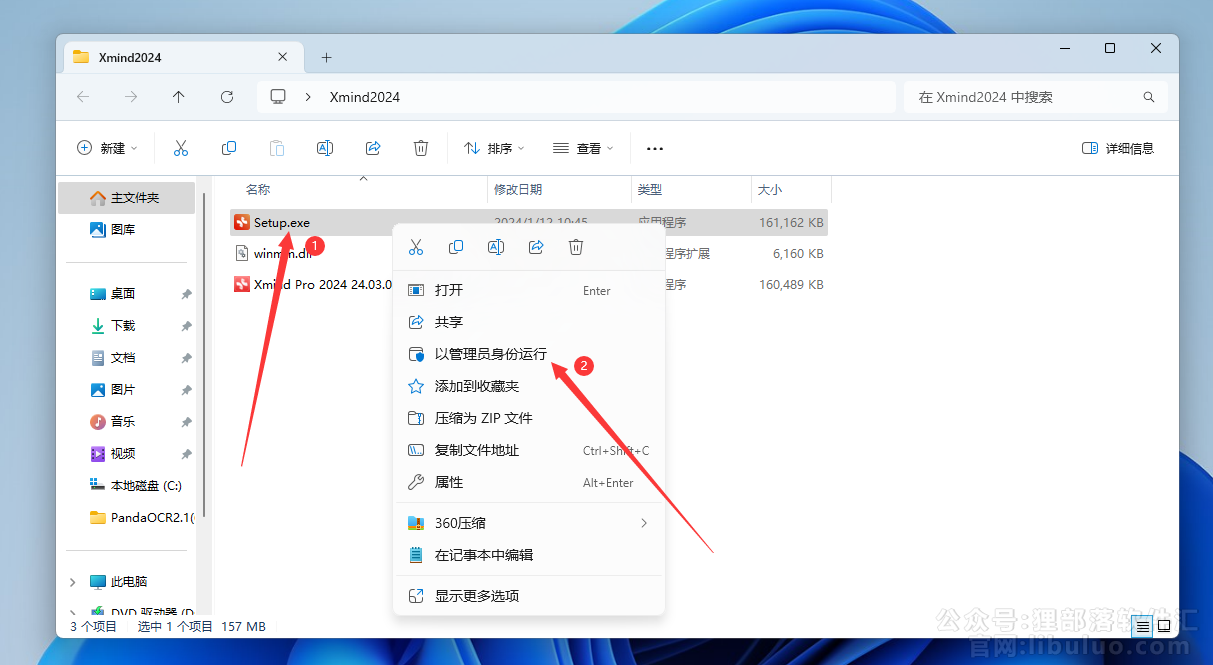Open the three-dots more options menu
The height and width of the screenshot is (665, 1213).
[x=655, y=148]
